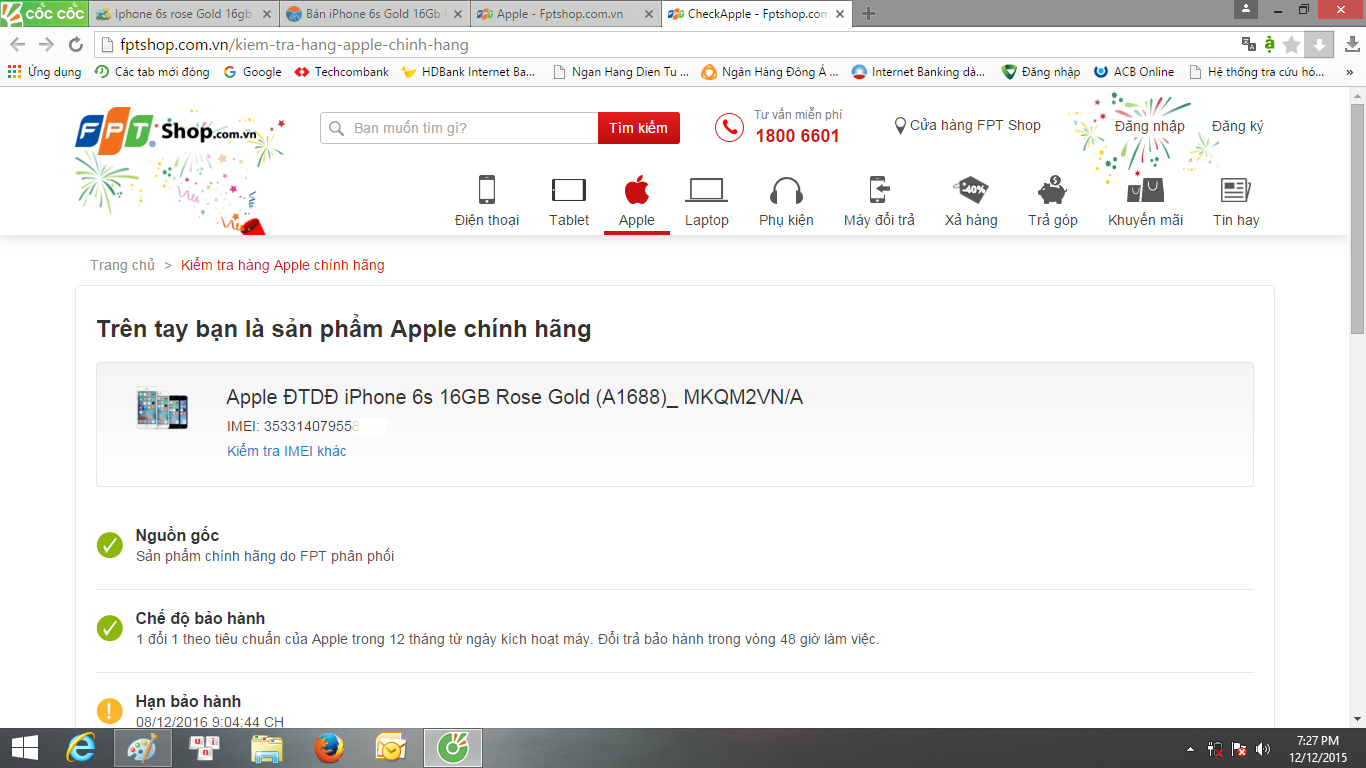
Task: Click the Trả góp piggy bank icon
Action: point(1052,190)
